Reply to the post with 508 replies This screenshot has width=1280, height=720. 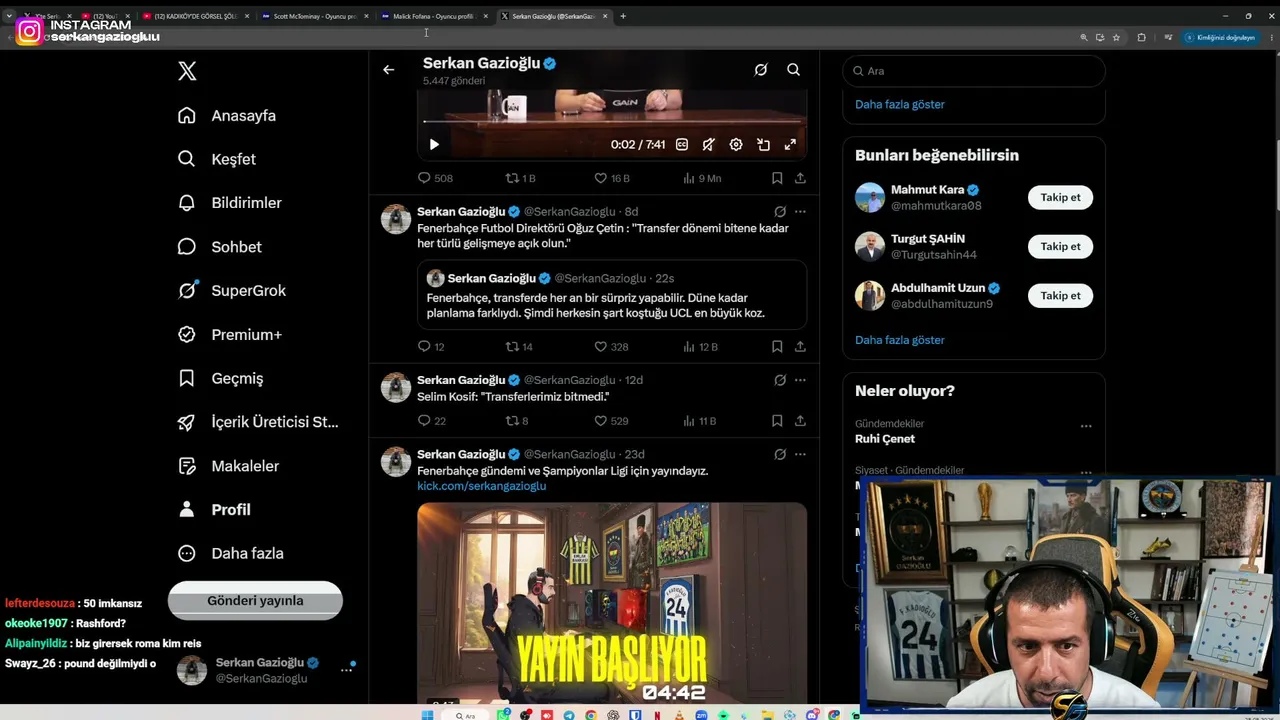435,178
